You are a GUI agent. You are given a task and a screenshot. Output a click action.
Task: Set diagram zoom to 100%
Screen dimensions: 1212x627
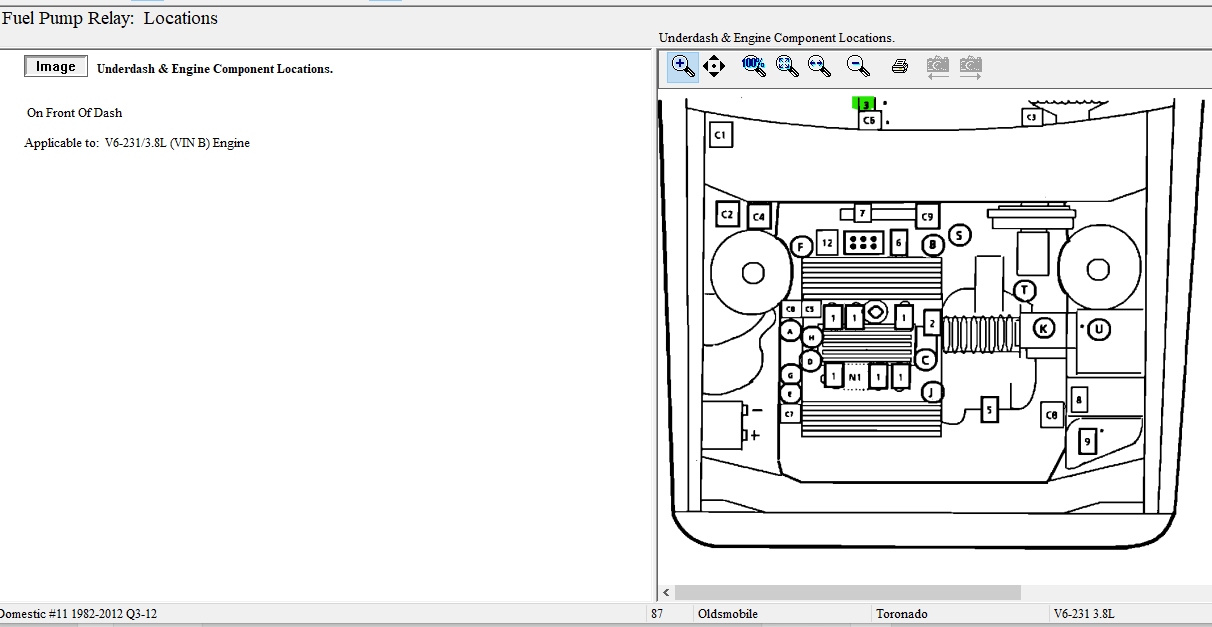pos(754,67)
